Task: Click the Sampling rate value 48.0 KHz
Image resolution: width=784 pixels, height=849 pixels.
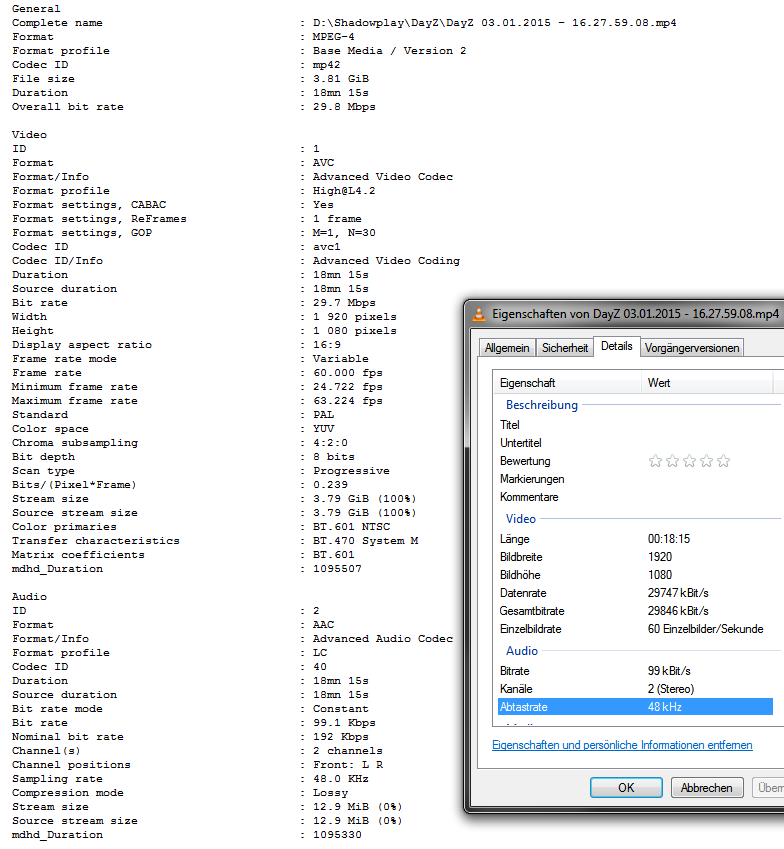Action: tap(341, 779)
